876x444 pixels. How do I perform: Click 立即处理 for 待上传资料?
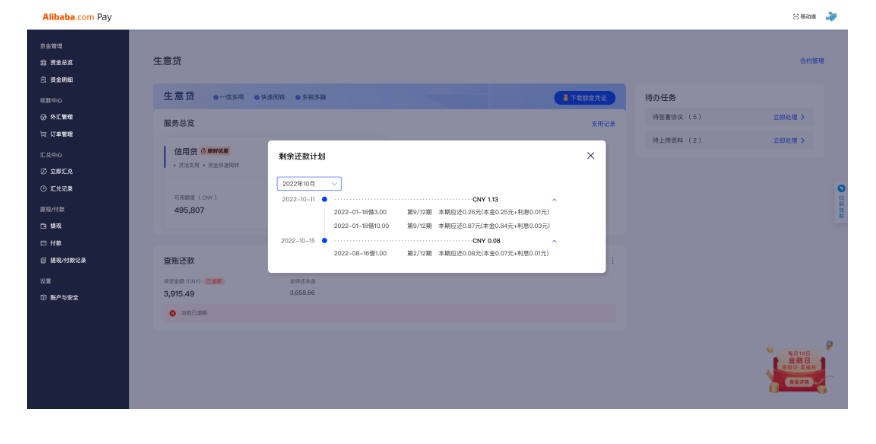click(785, 141)
